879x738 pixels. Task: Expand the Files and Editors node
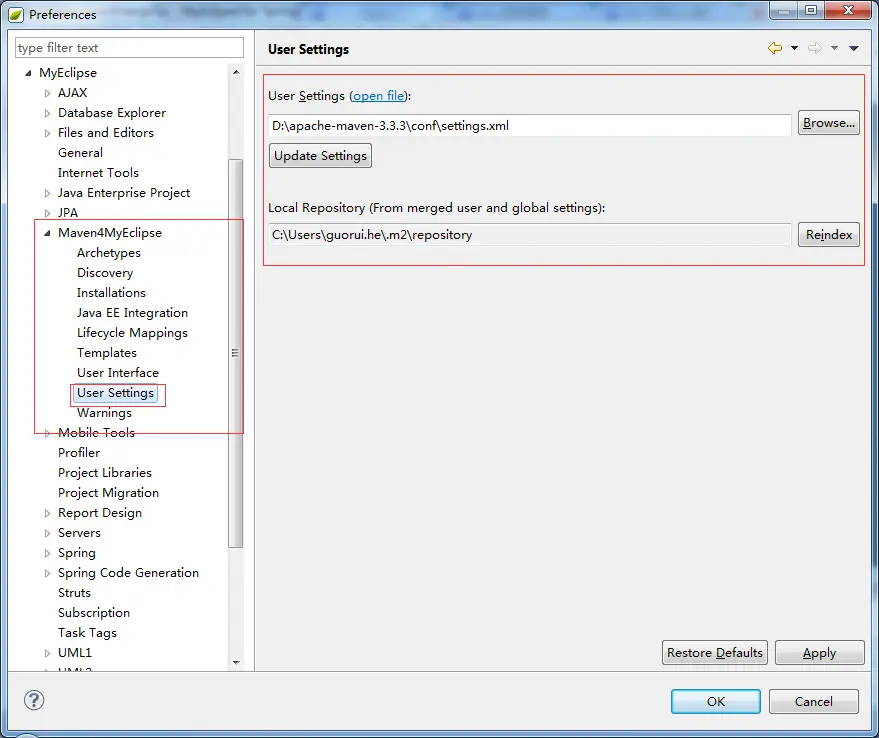click(47, 133)
